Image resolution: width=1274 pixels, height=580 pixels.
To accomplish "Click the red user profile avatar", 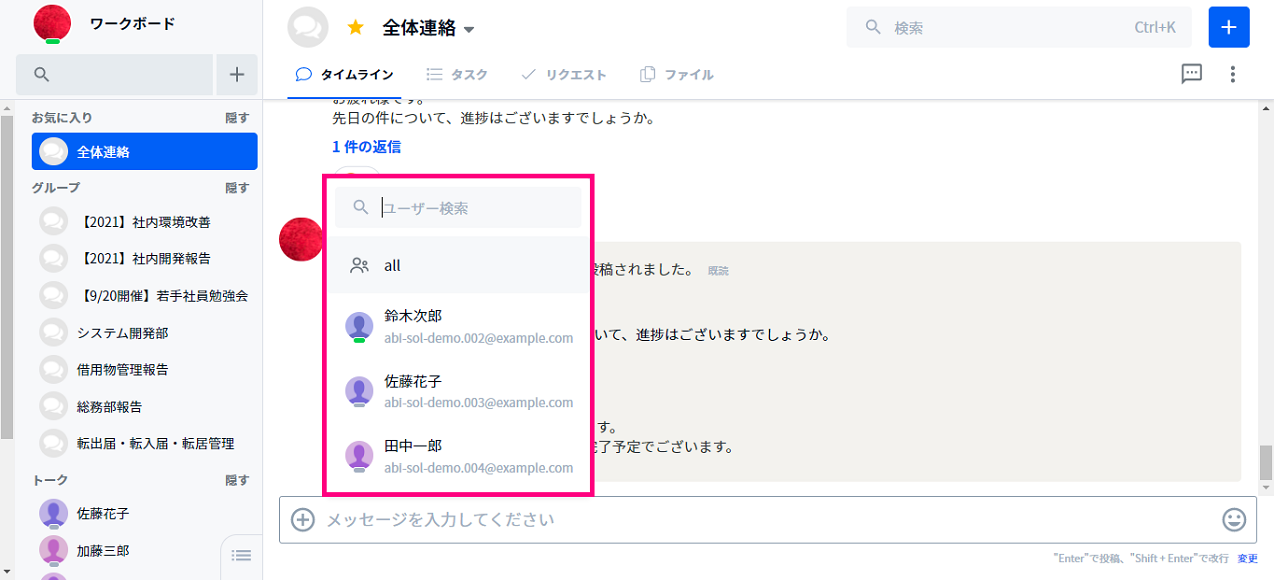I will pos(52,23).
